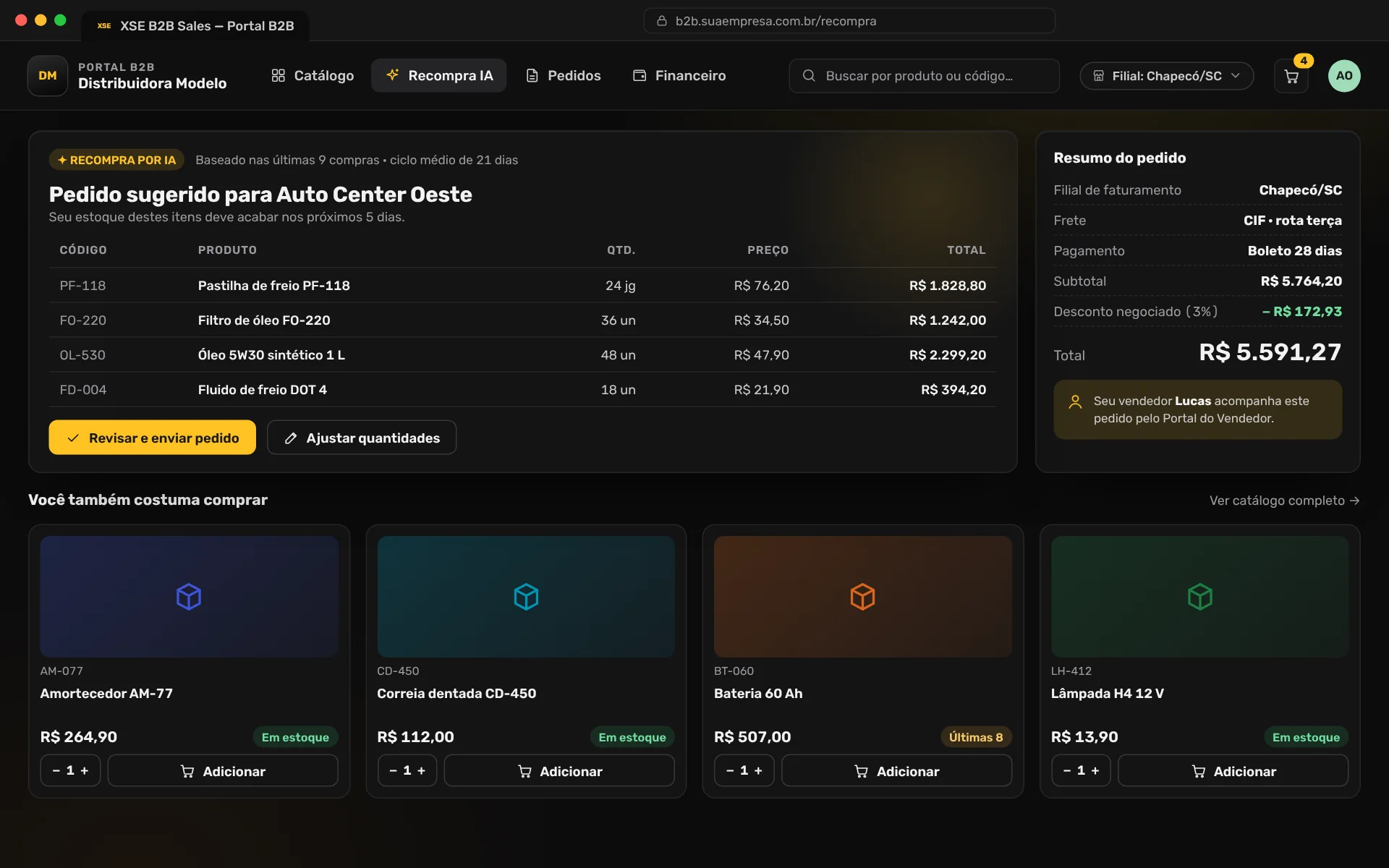Increase quantity for Correia dentada CD-450
1389x868 pixels.
421,771
